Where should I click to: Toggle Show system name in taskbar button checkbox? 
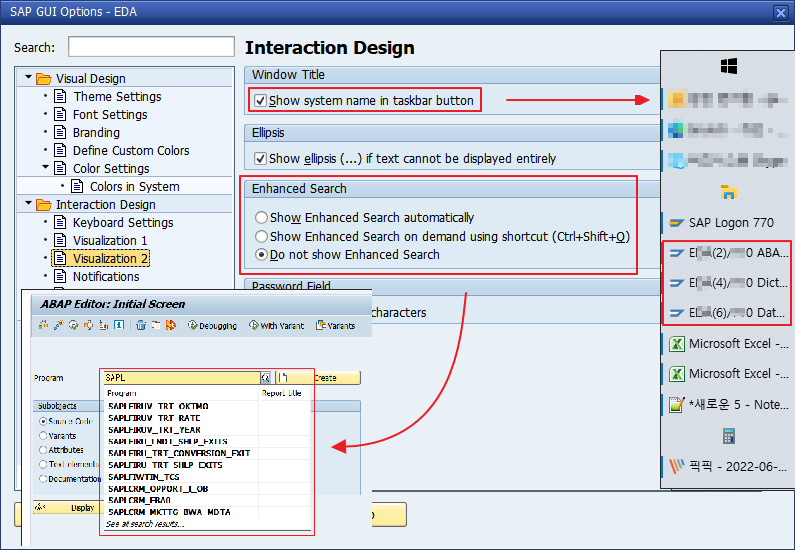[x=260, y=100]
